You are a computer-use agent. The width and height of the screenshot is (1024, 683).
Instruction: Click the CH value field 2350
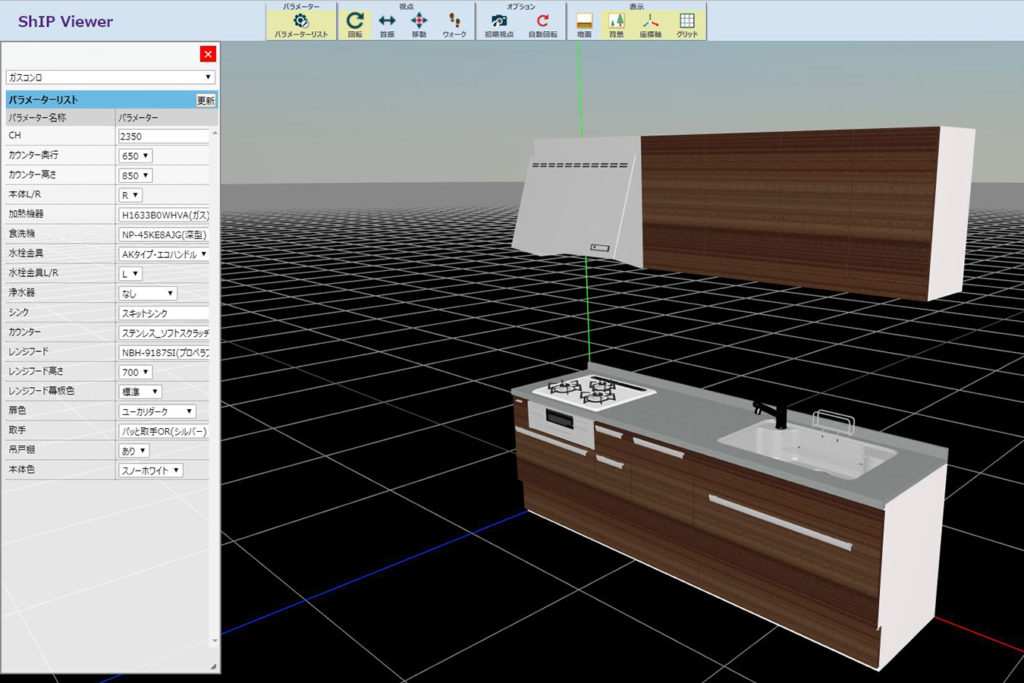tap(163, 136)
